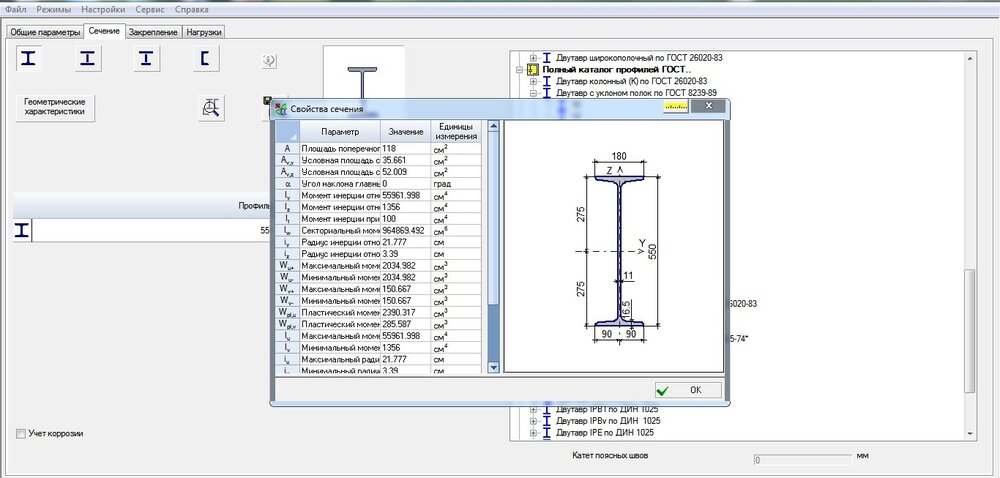Pick the third I-beam section icon
This screenshot has width=1000, height=478.
click(x=147, y=59)
